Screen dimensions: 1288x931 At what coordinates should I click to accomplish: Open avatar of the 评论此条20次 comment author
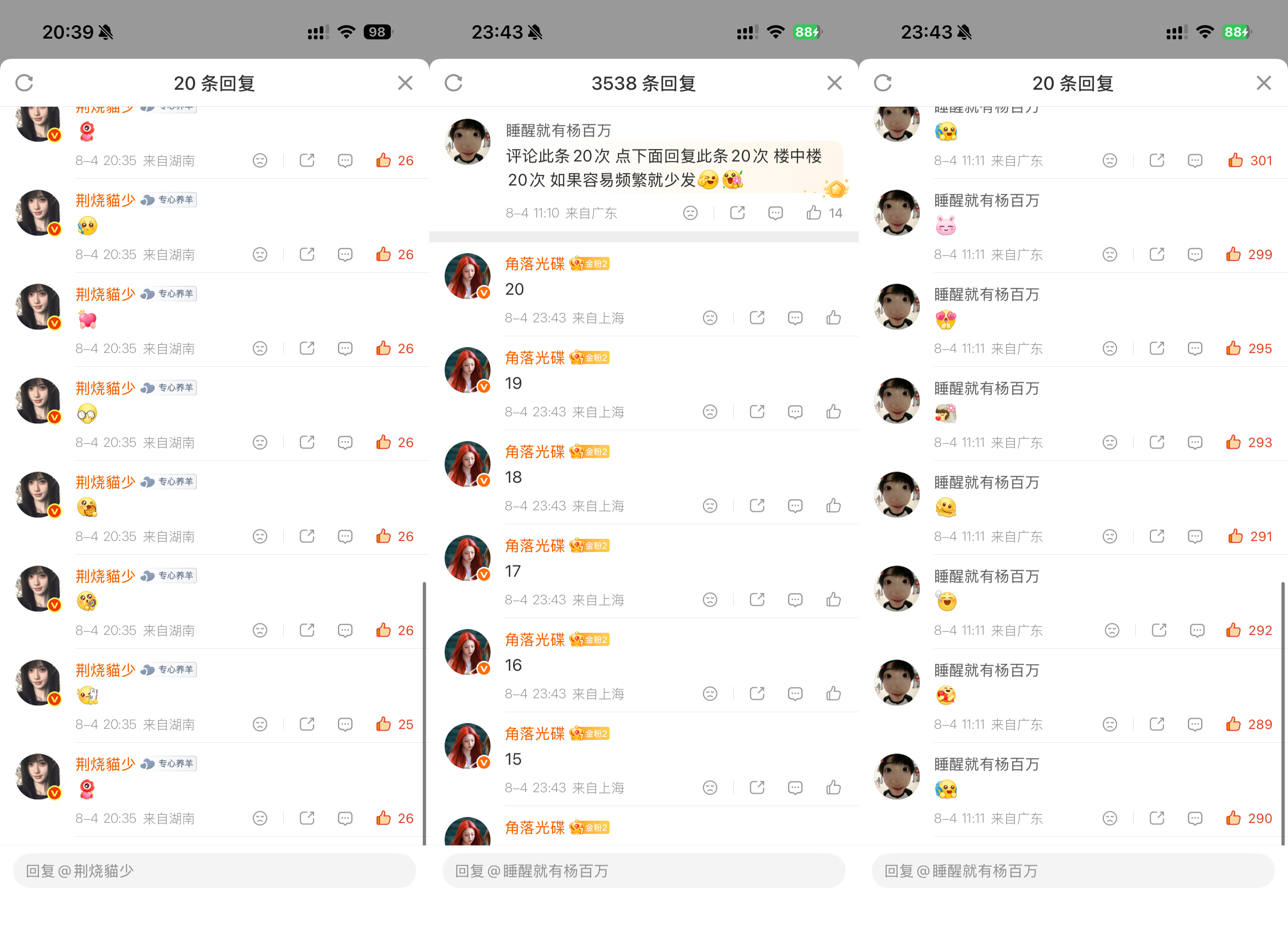tap(468, 141)
